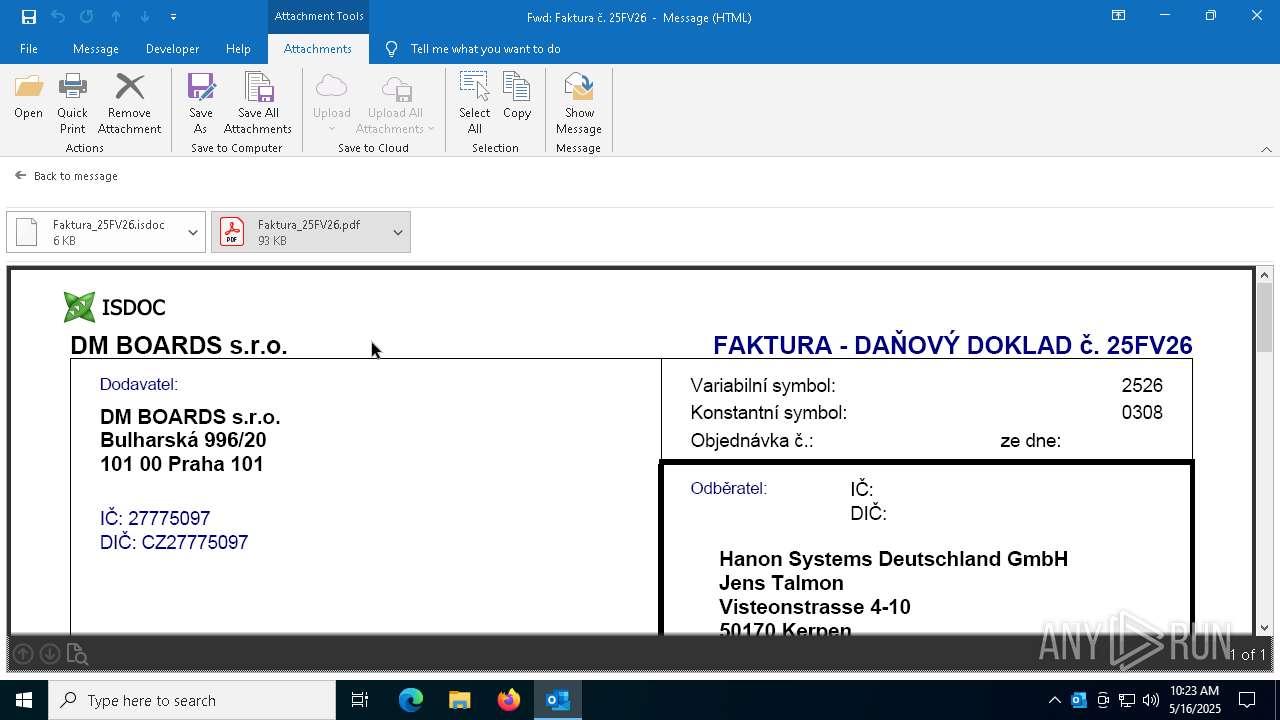
Task: Click the Upload cloud button
Action: [x=332, y=102]
